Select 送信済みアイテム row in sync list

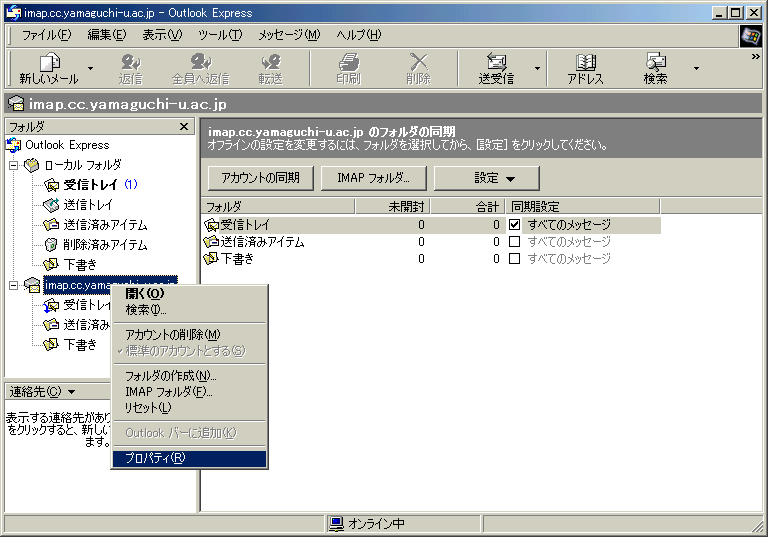point(431,242)
